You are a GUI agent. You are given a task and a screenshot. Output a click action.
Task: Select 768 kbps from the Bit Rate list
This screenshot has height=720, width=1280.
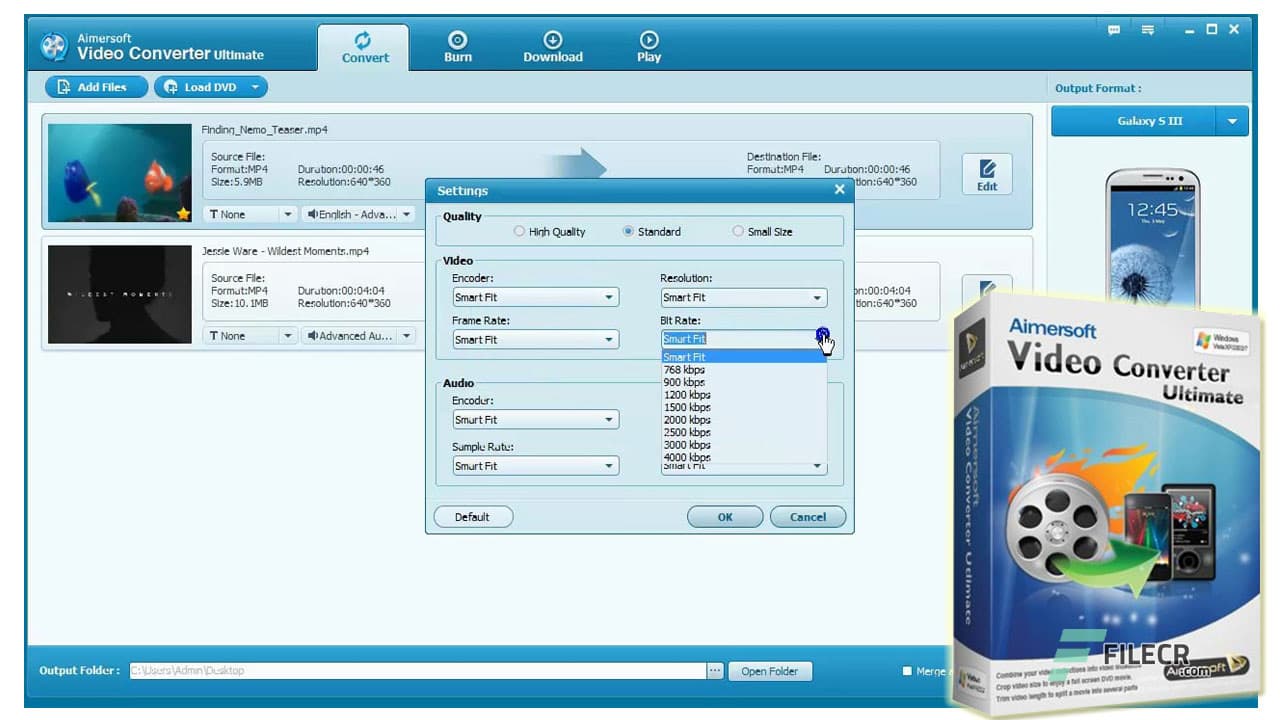pyautogui.click(x=685, y=369)
